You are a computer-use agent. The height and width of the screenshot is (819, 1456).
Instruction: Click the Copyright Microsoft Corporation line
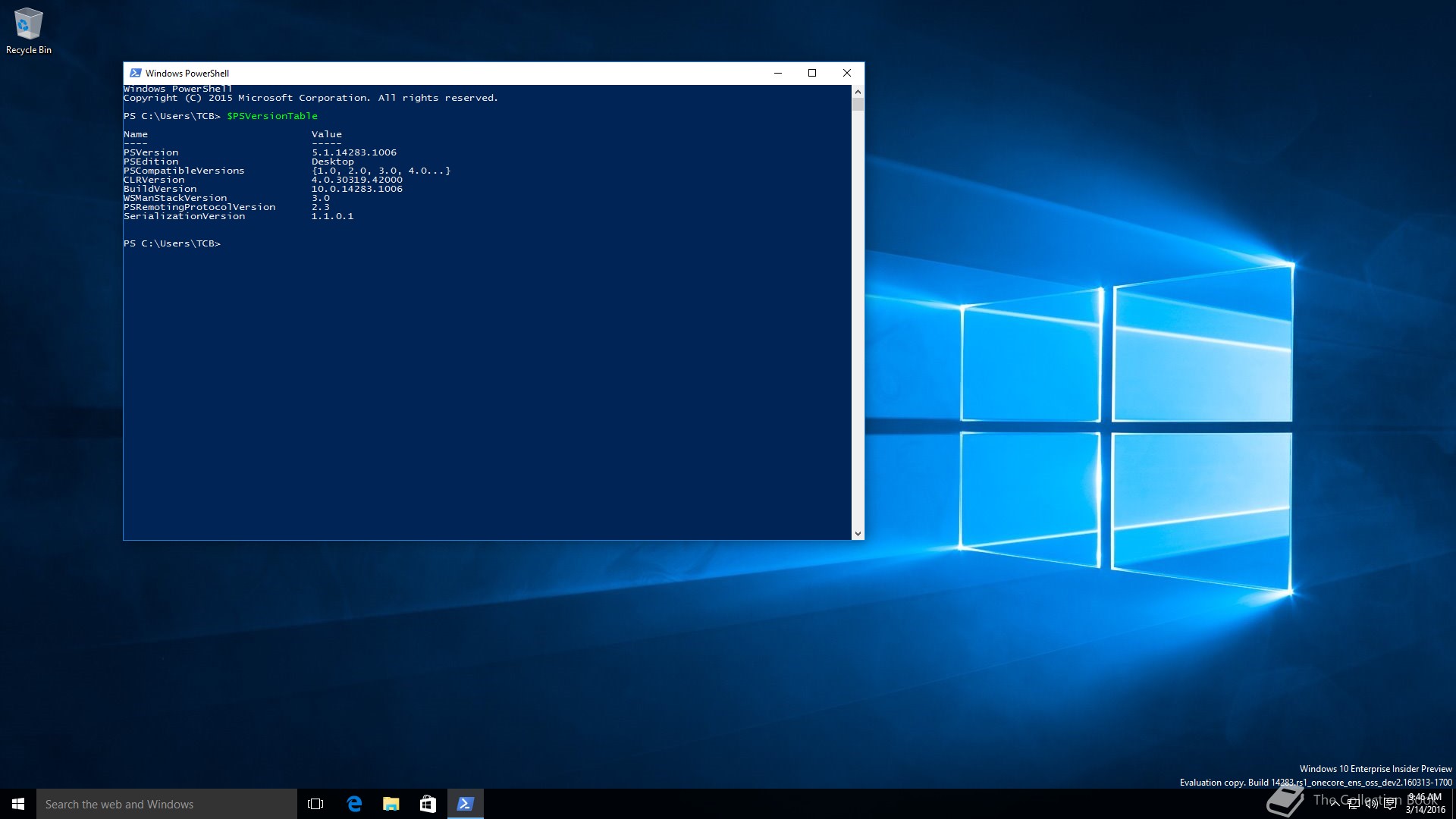pyautogui.click(x=311, y=98)
